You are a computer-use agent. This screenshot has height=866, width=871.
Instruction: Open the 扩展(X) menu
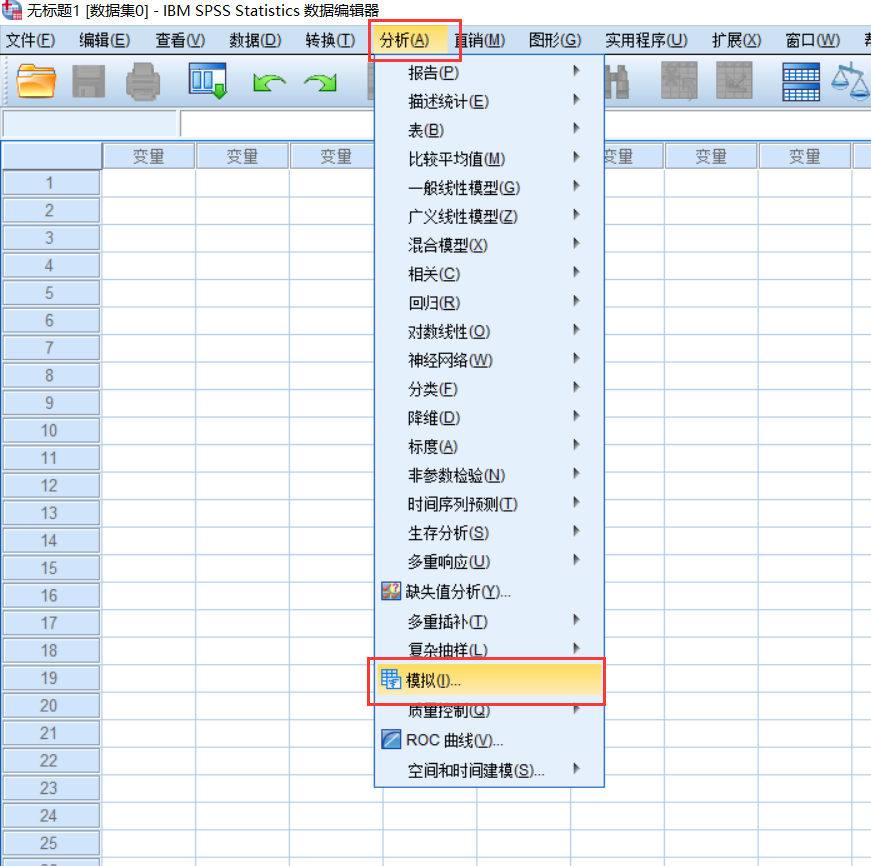coord(737,41)
